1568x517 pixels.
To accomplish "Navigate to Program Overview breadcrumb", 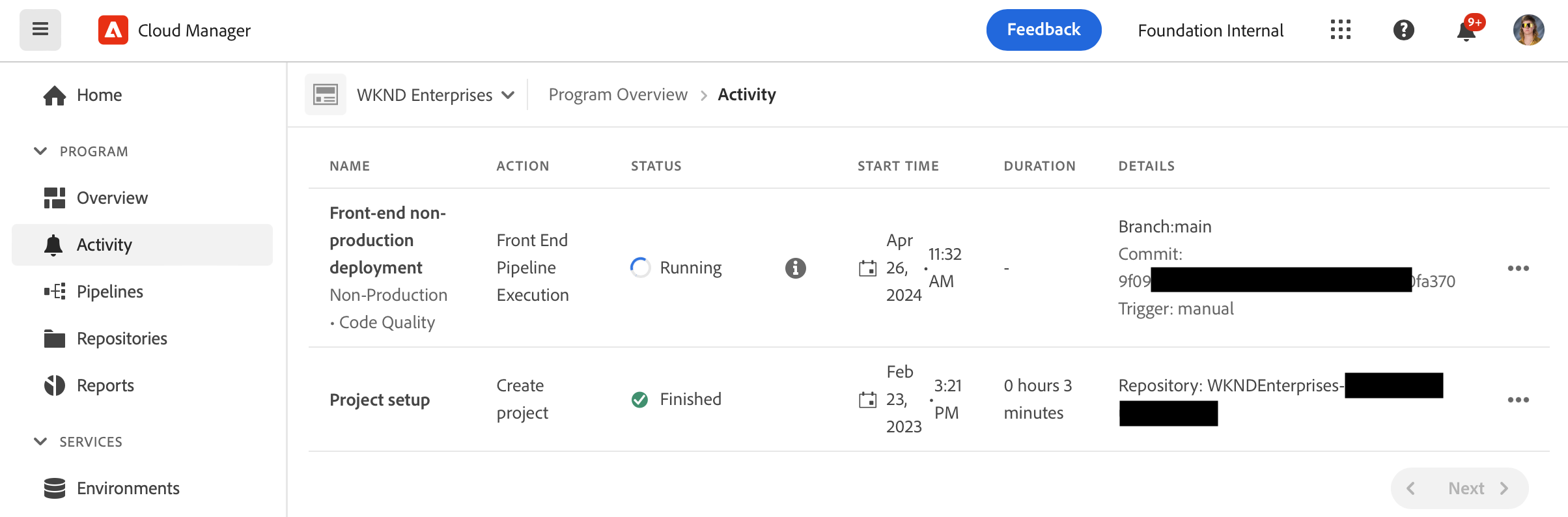I will 617,95.
